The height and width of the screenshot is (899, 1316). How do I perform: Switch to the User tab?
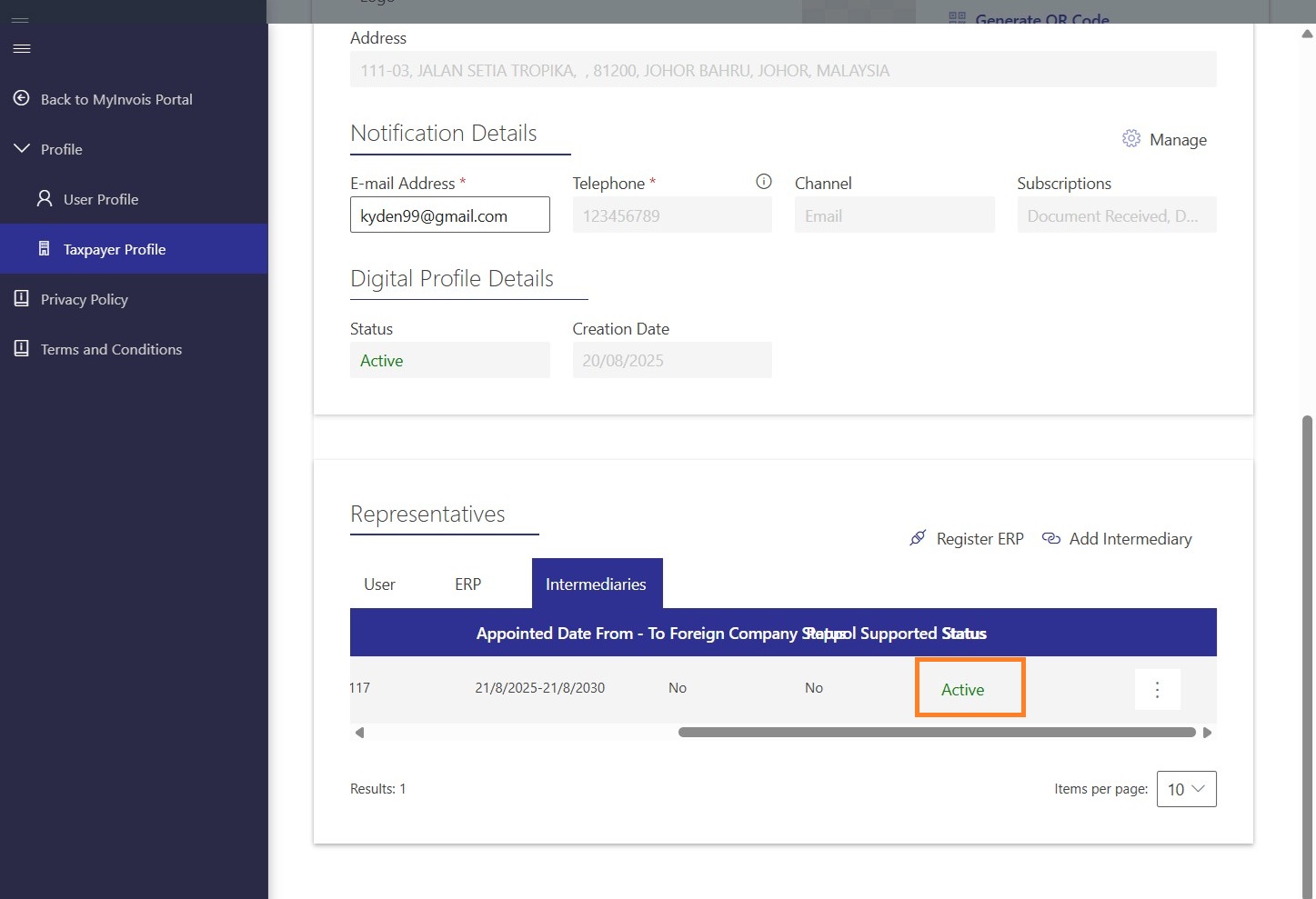pyautogui.click(x=379, y=584)
